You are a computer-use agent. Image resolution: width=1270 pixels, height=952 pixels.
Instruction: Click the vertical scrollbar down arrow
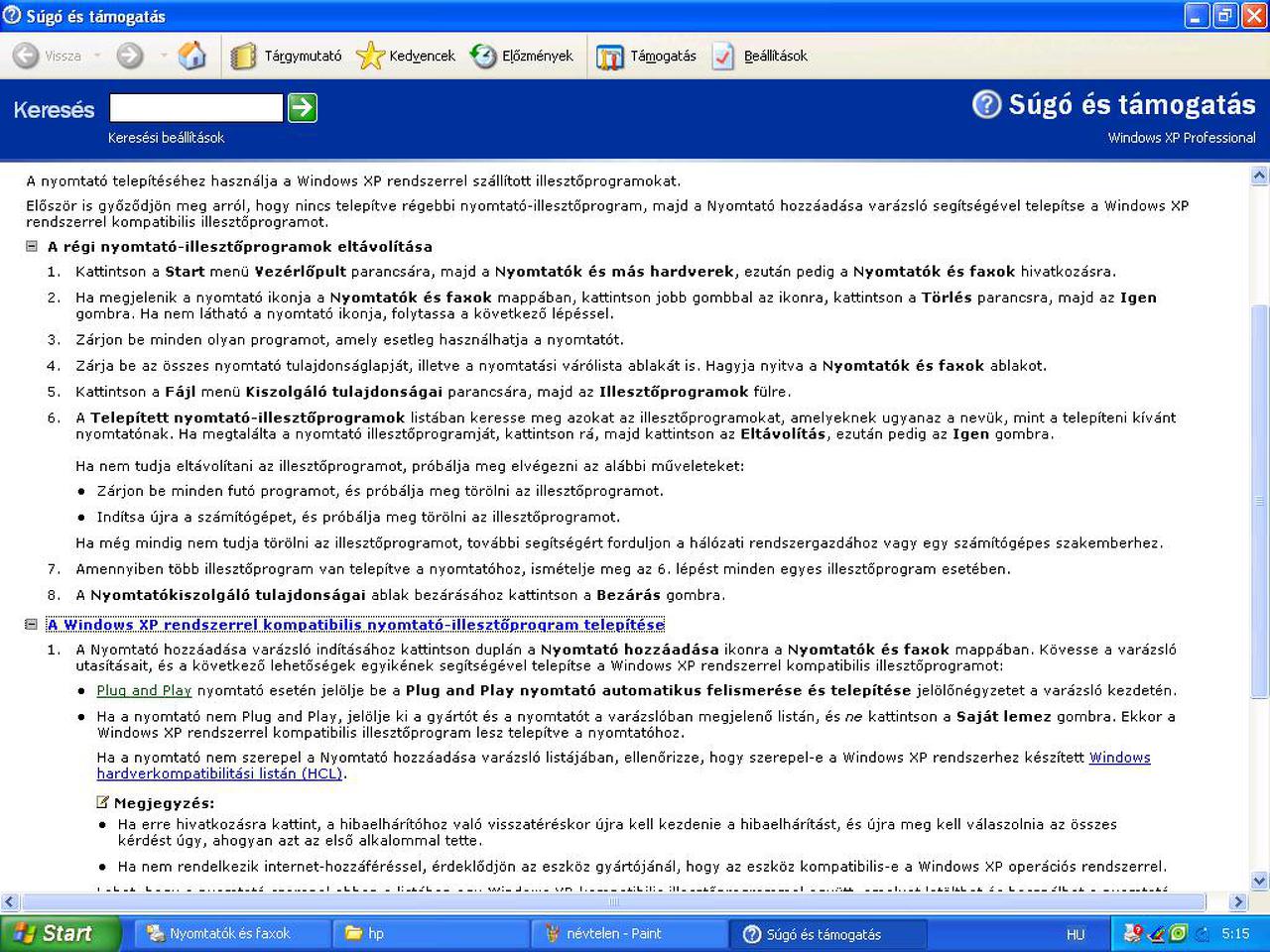[1260, 881]
